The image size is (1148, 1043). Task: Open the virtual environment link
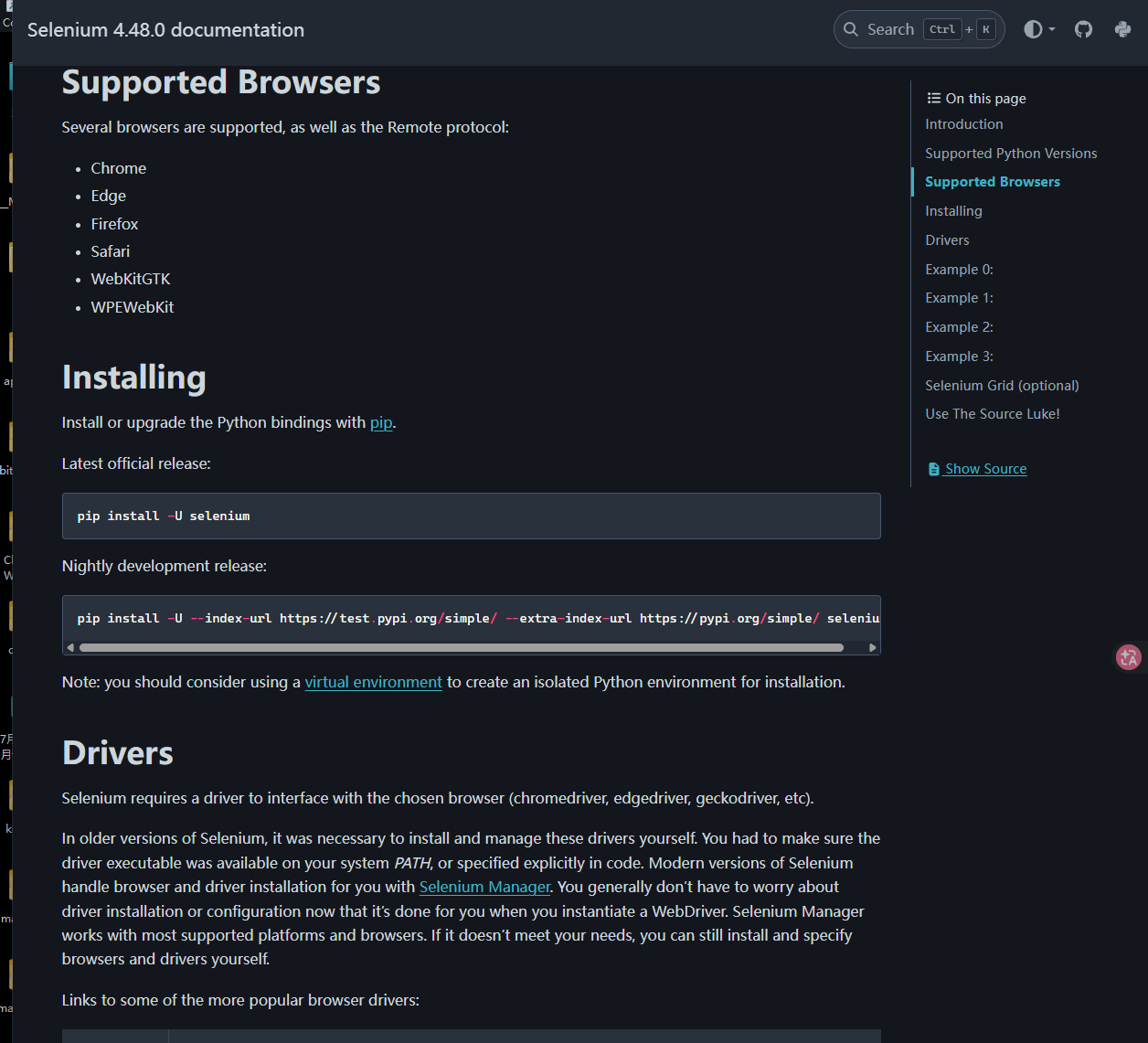pos(373,682)
